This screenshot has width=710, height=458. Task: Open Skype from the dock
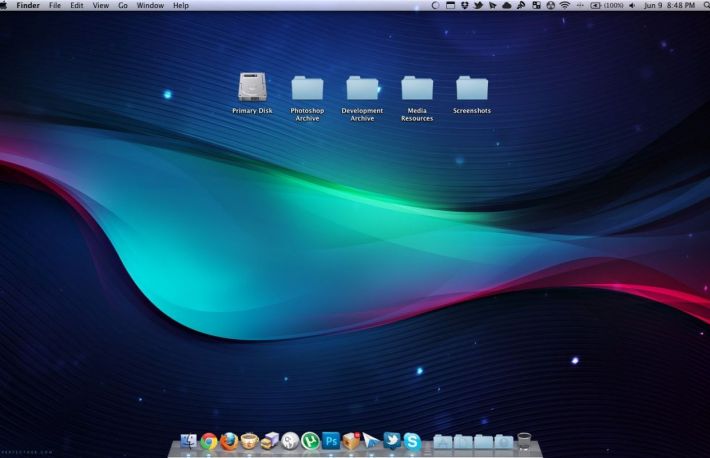coord(412,441)
